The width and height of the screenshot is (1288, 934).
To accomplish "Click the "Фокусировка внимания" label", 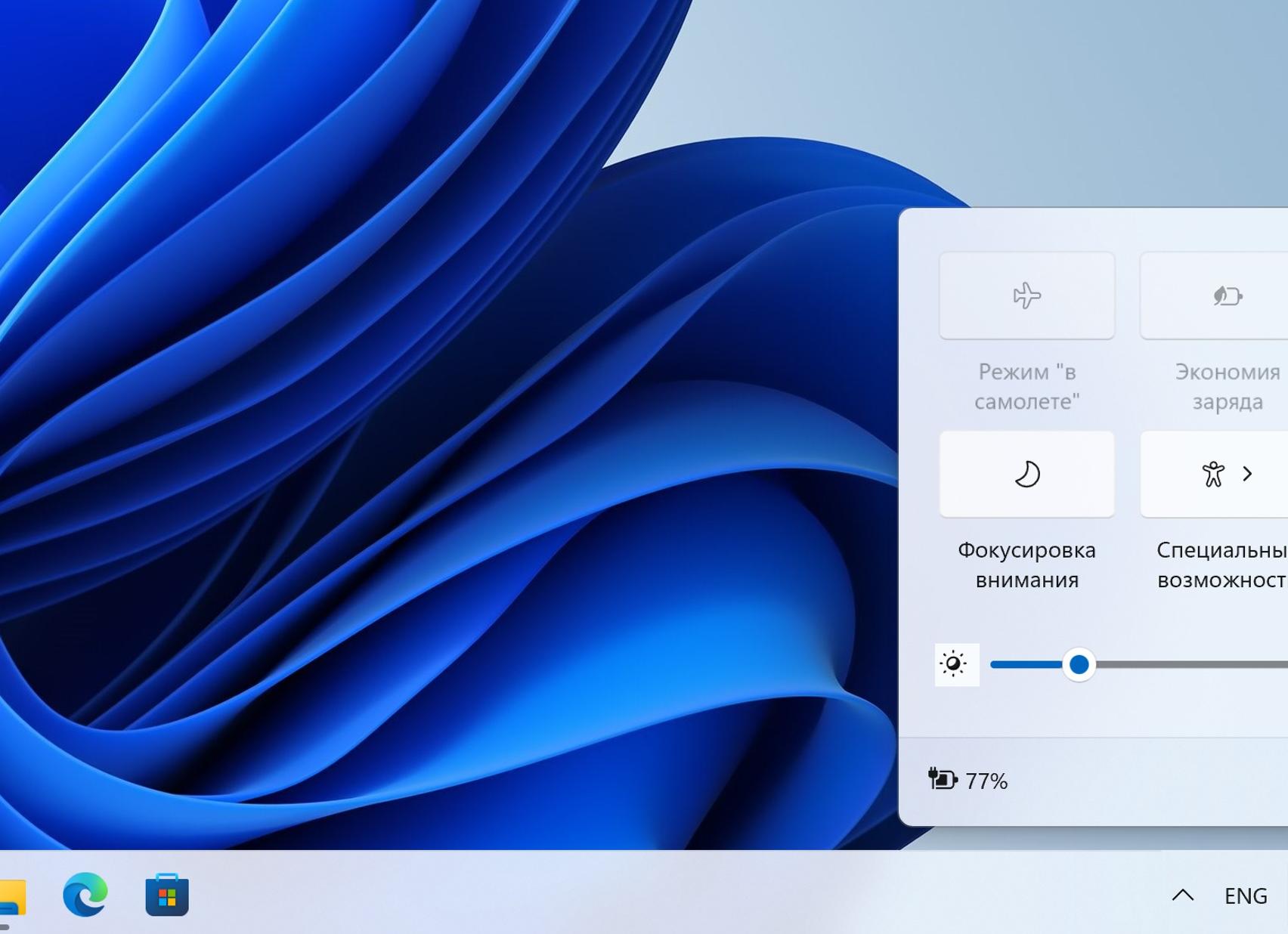I will click(x=1026, y=564).
